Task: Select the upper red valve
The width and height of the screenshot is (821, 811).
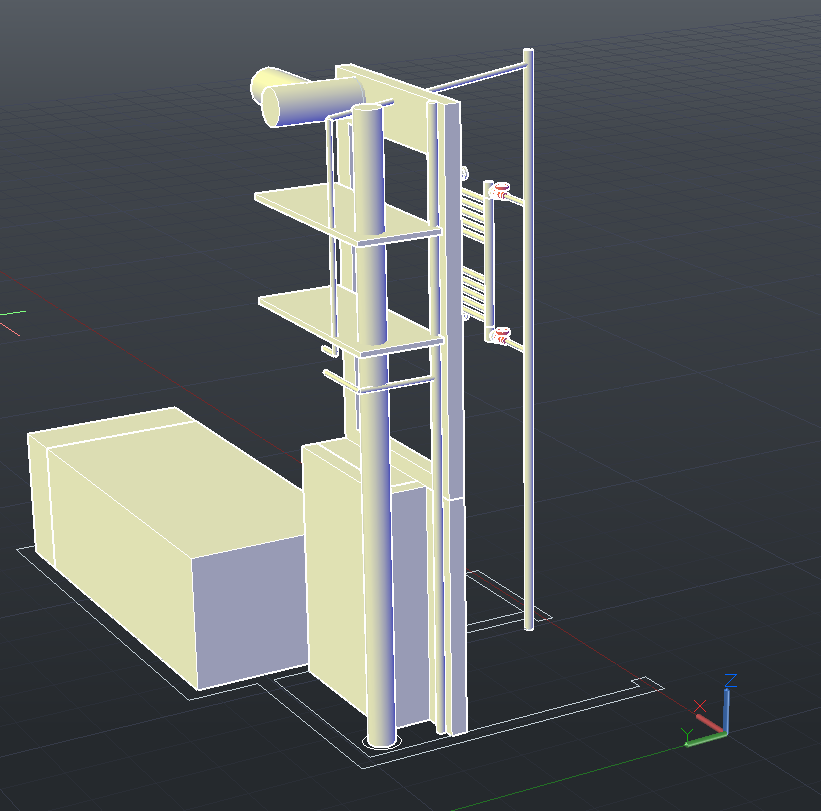Action: [x=500, y=190]
